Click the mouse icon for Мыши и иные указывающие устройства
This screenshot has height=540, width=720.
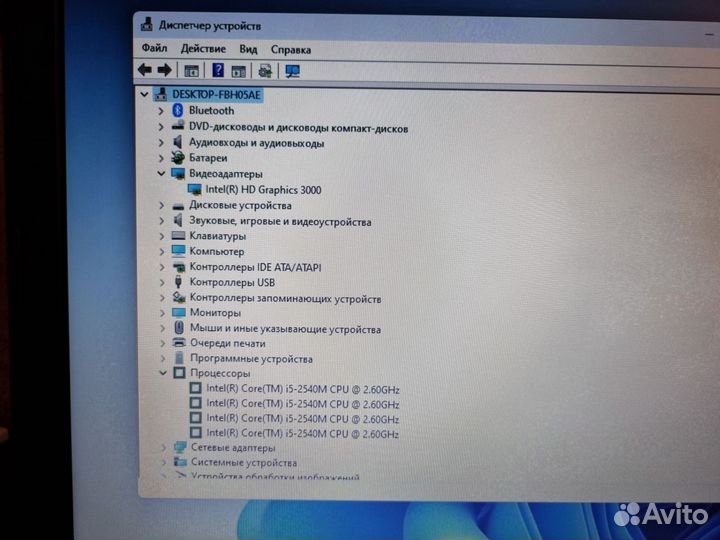pyautogui.click(x=179, y=328)
